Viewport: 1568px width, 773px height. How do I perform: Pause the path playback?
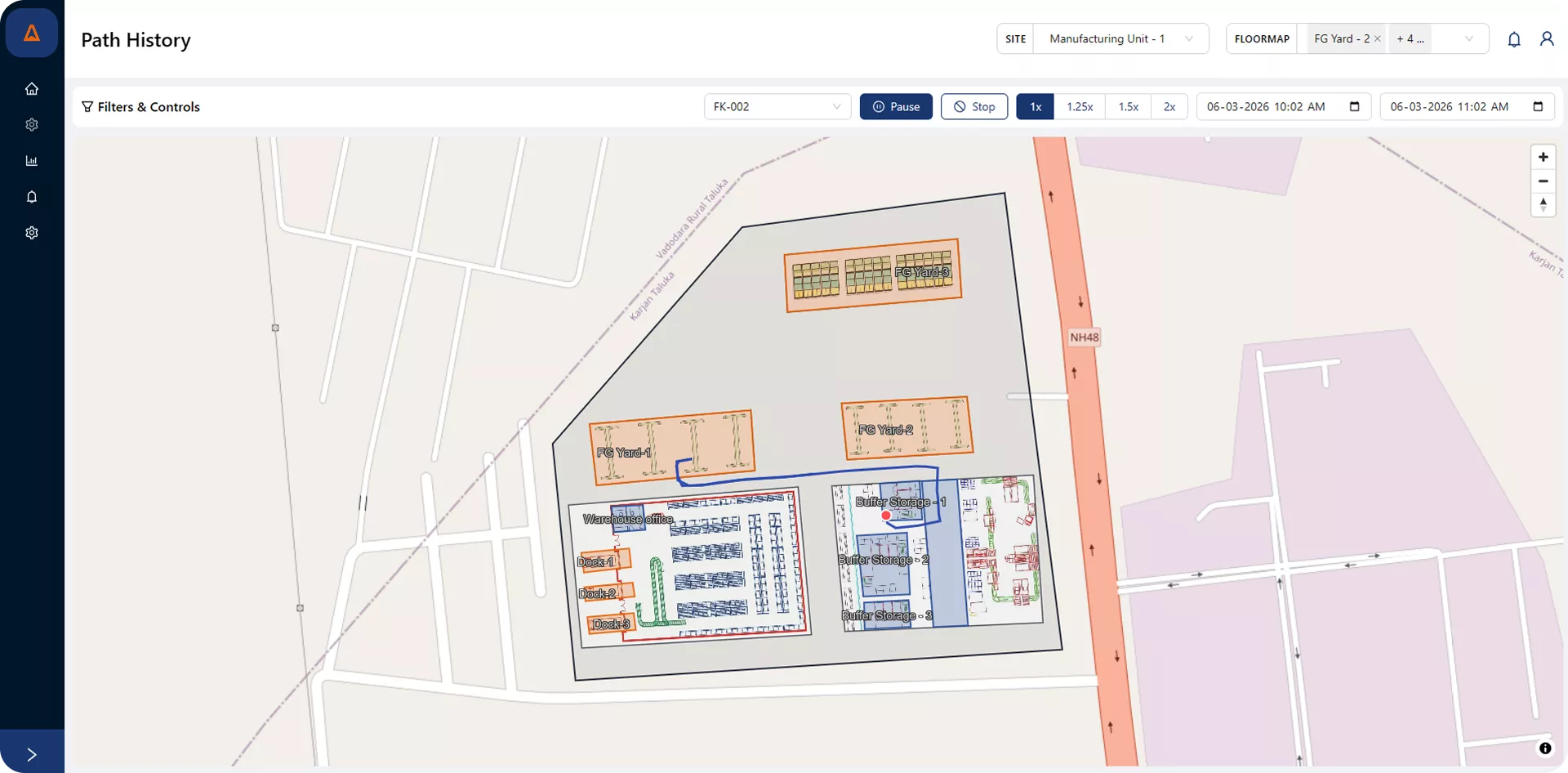click(896, 107)
